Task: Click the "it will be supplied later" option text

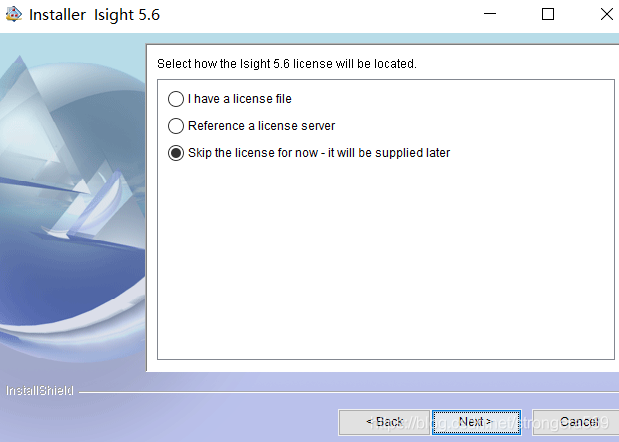Action: [x=389, y=153]
